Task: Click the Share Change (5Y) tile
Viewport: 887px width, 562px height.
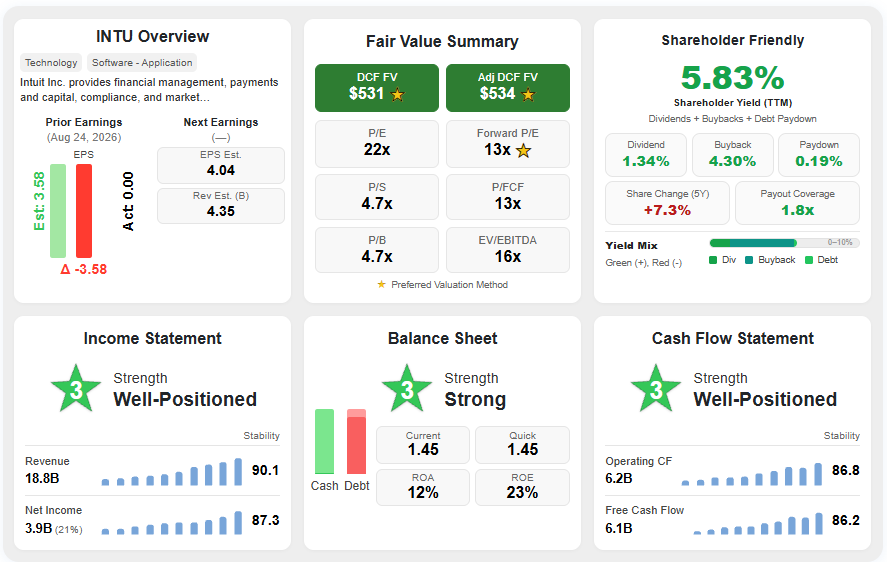Action: [x=668, y=203]
